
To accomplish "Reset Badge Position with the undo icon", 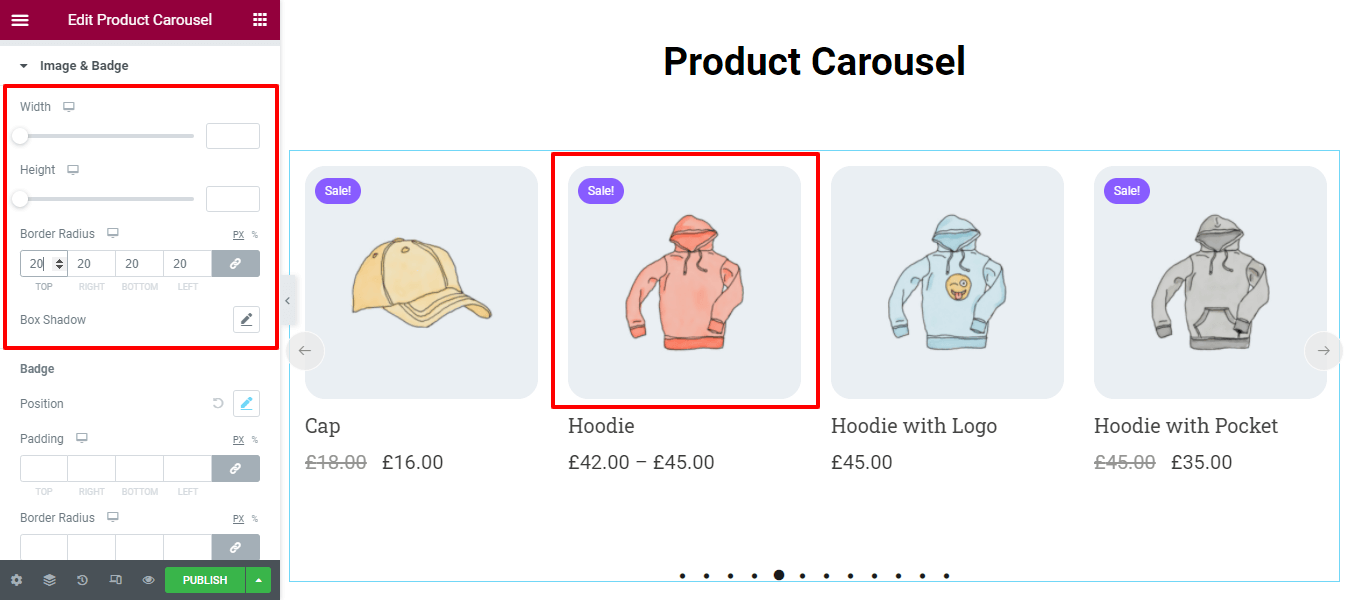I will [x=218, y=404].
